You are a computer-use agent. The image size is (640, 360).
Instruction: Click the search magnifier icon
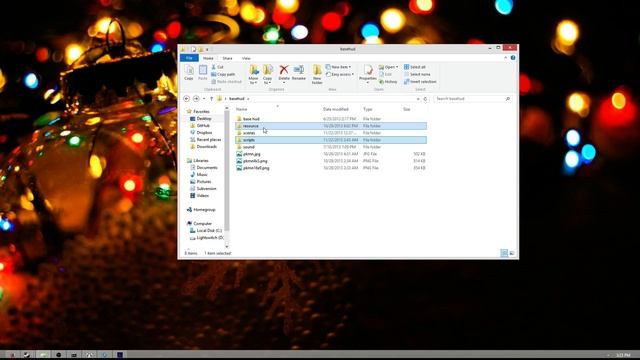(x=508, y=99)
